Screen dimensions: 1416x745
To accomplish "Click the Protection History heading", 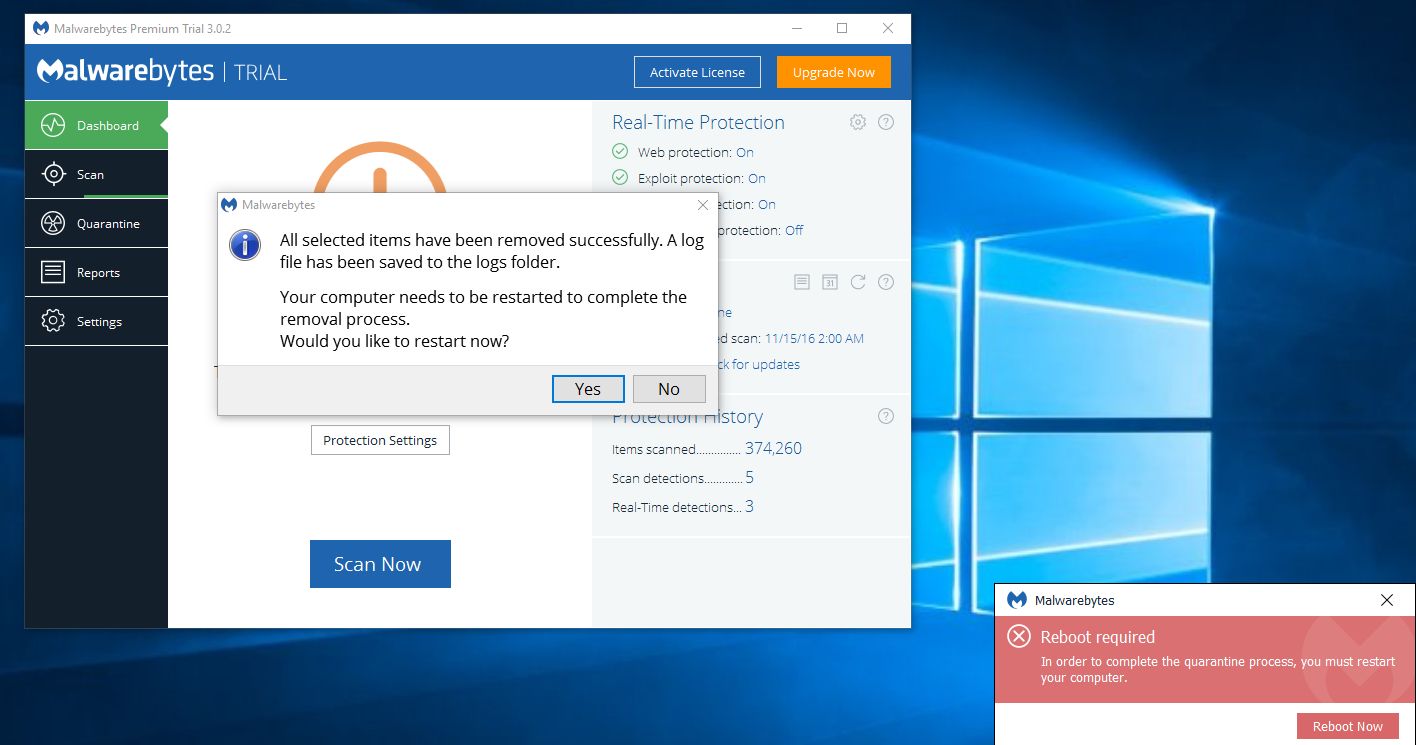I will (x=687, y=416).
